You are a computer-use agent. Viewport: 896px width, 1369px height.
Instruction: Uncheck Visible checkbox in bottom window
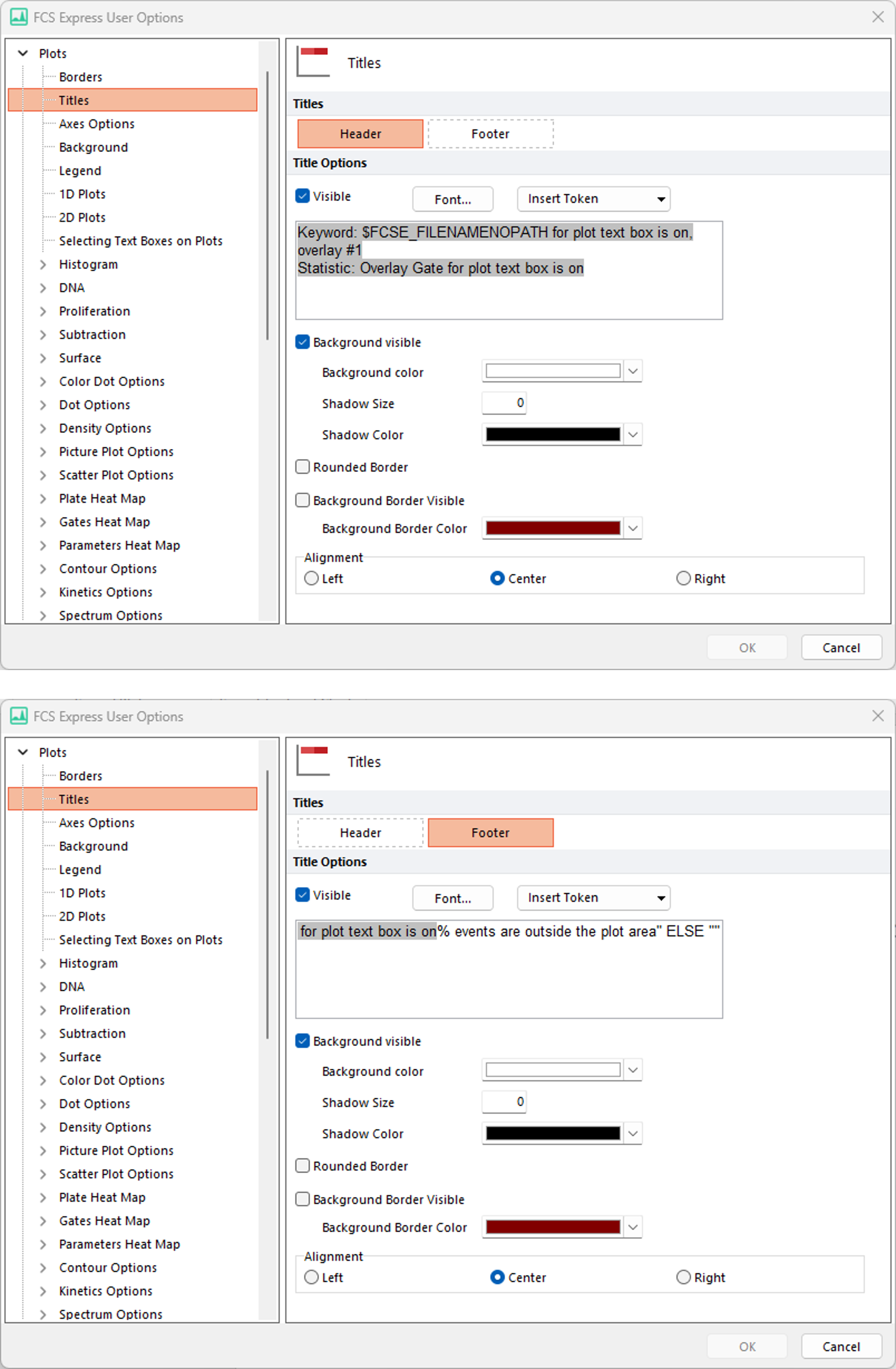coord(303,895)
